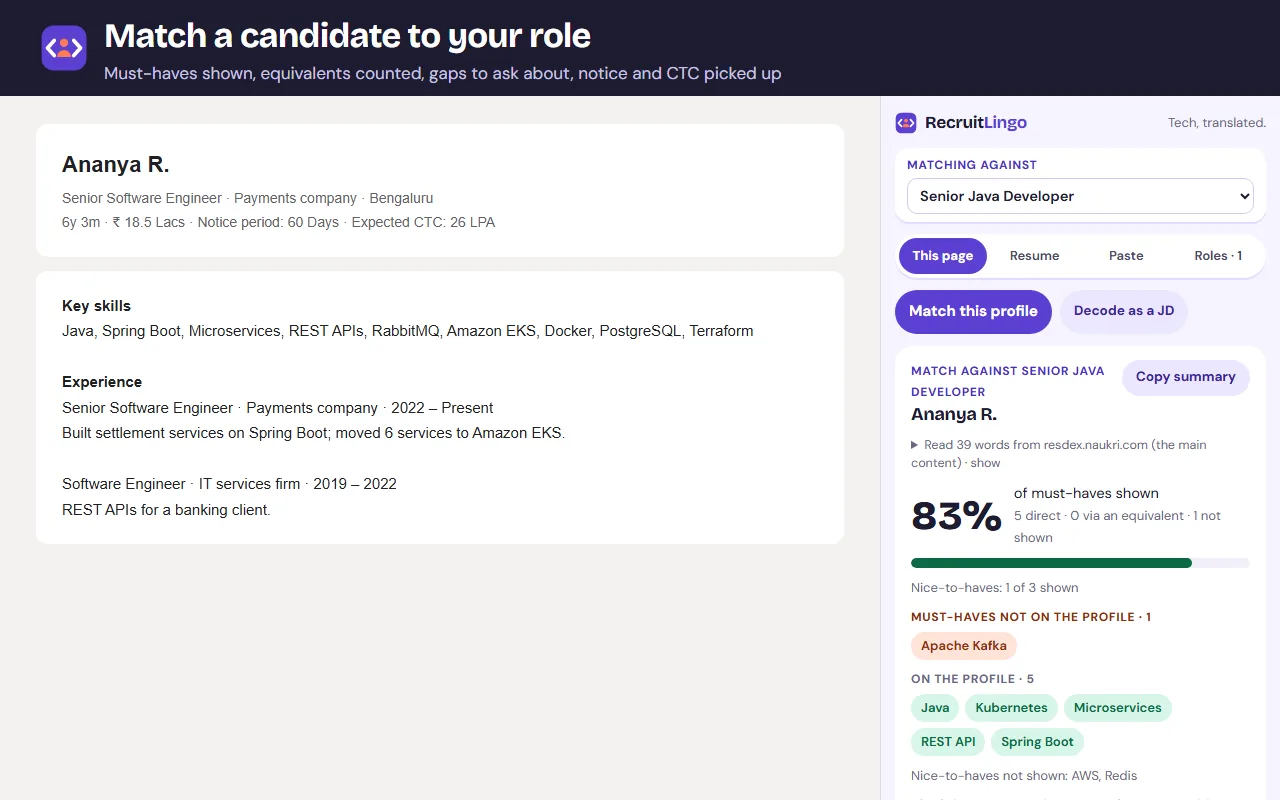
Task: Switch to the Resume tab
Action: coord(1034,256)
